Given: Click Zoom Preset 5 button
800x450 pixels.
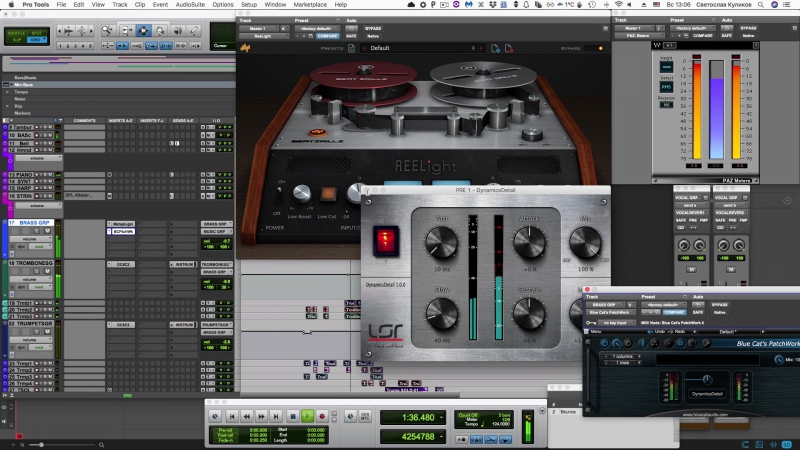Looking at the screenshot, I should click(x=91, y=46).
